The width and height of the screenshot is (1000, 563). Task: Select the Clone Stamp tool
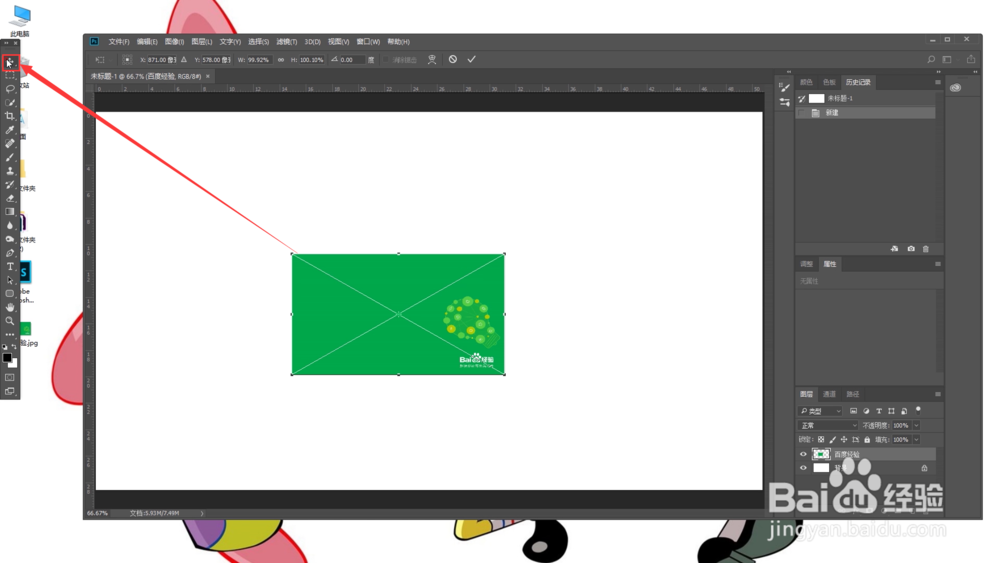pos(10,171)
